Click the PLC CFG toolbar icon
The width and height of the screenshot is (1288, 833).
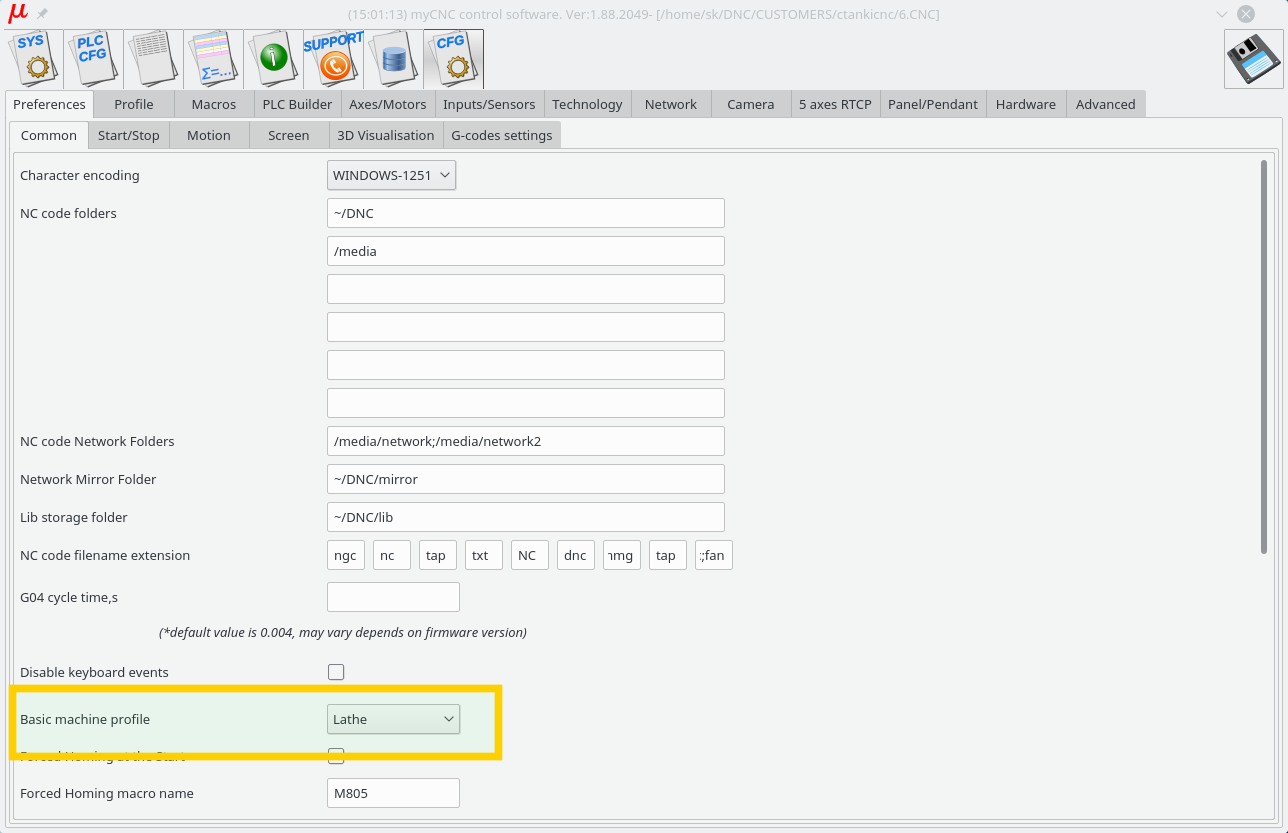pos(94,58)
